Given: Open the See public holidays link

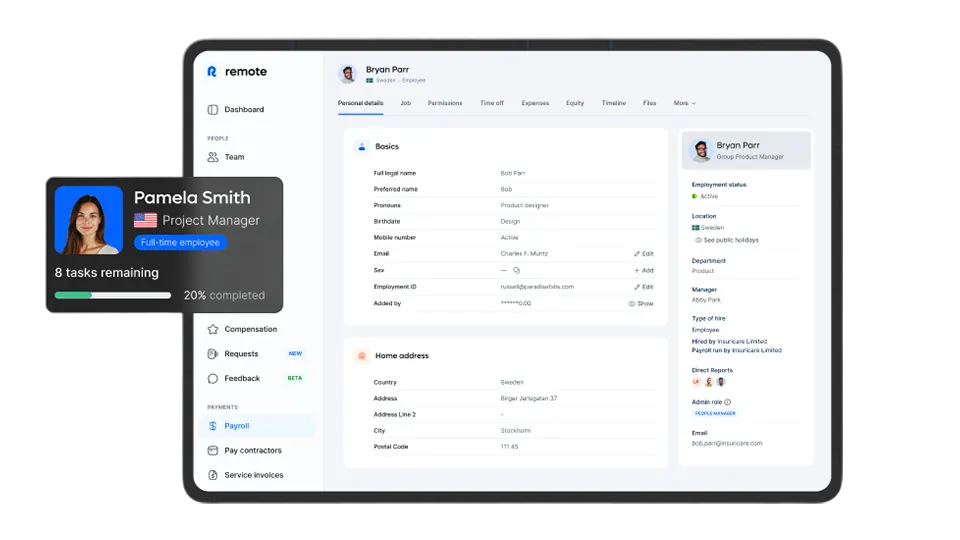Looking at the screenshot, I should (x=729, y=240).
